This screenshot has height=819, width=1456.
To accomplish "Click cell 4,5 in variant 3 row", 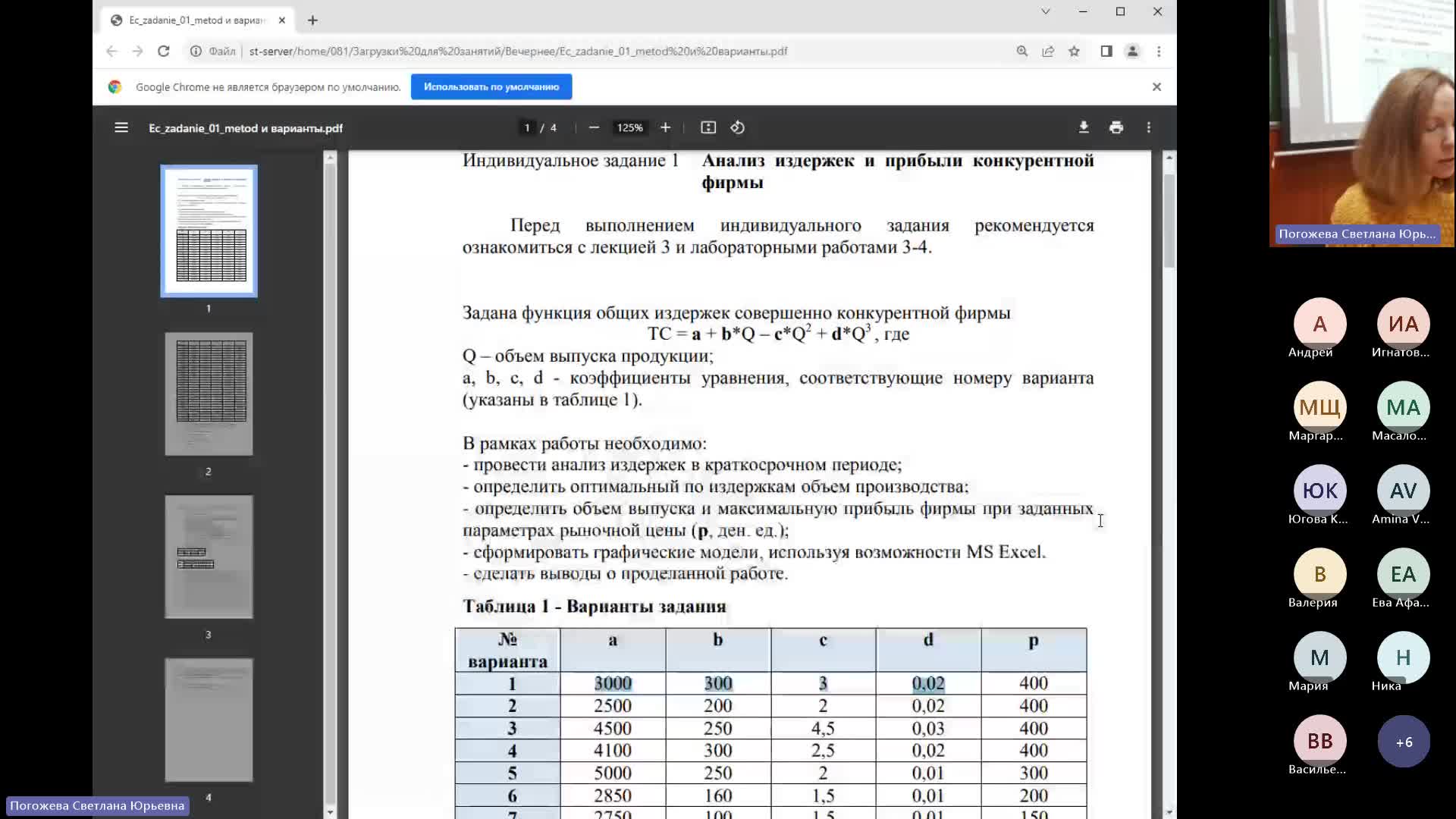I will [823, 728].
